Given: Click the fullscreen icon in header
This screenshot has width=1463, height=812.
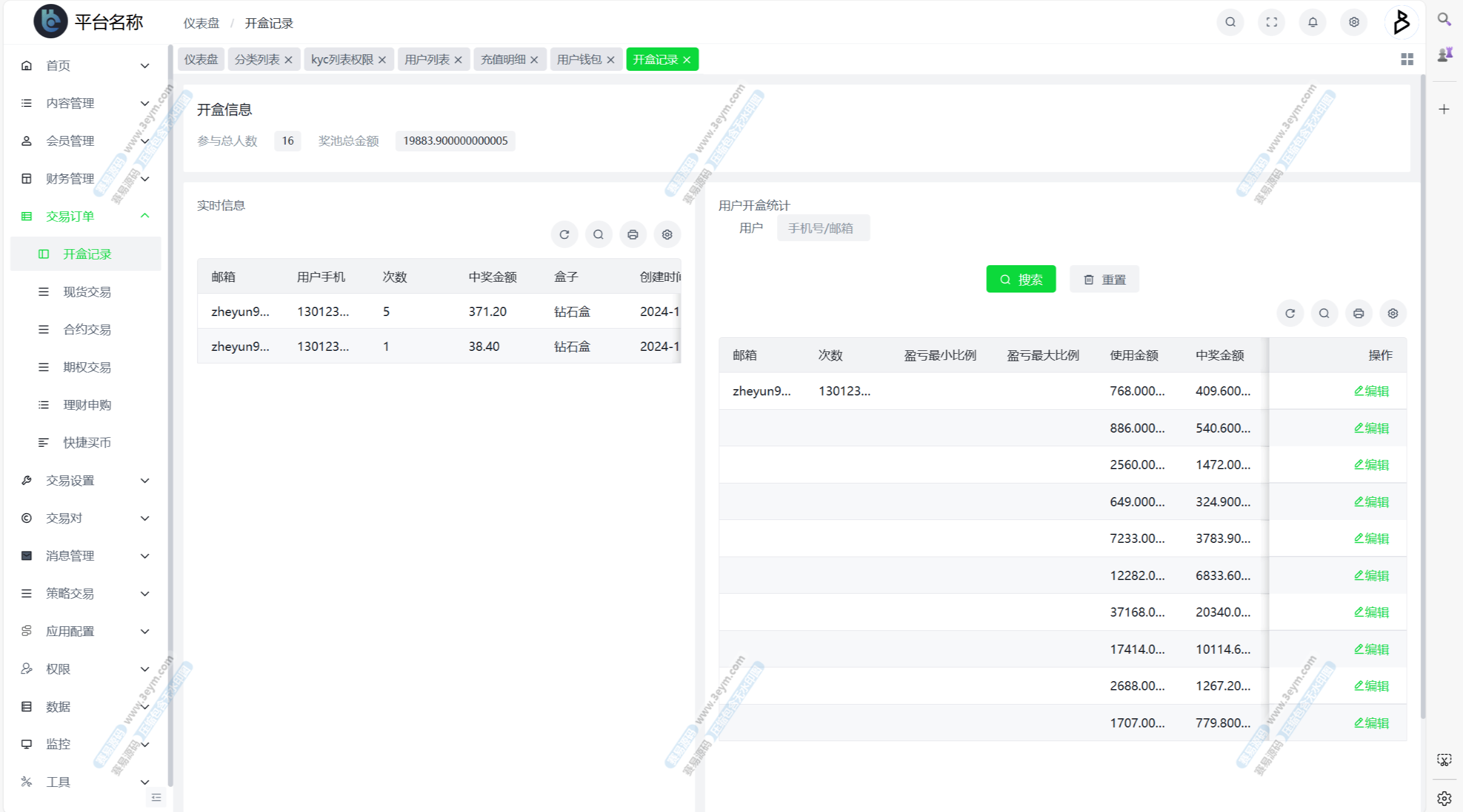Looking at the screenshot, I should (1272, 22).
